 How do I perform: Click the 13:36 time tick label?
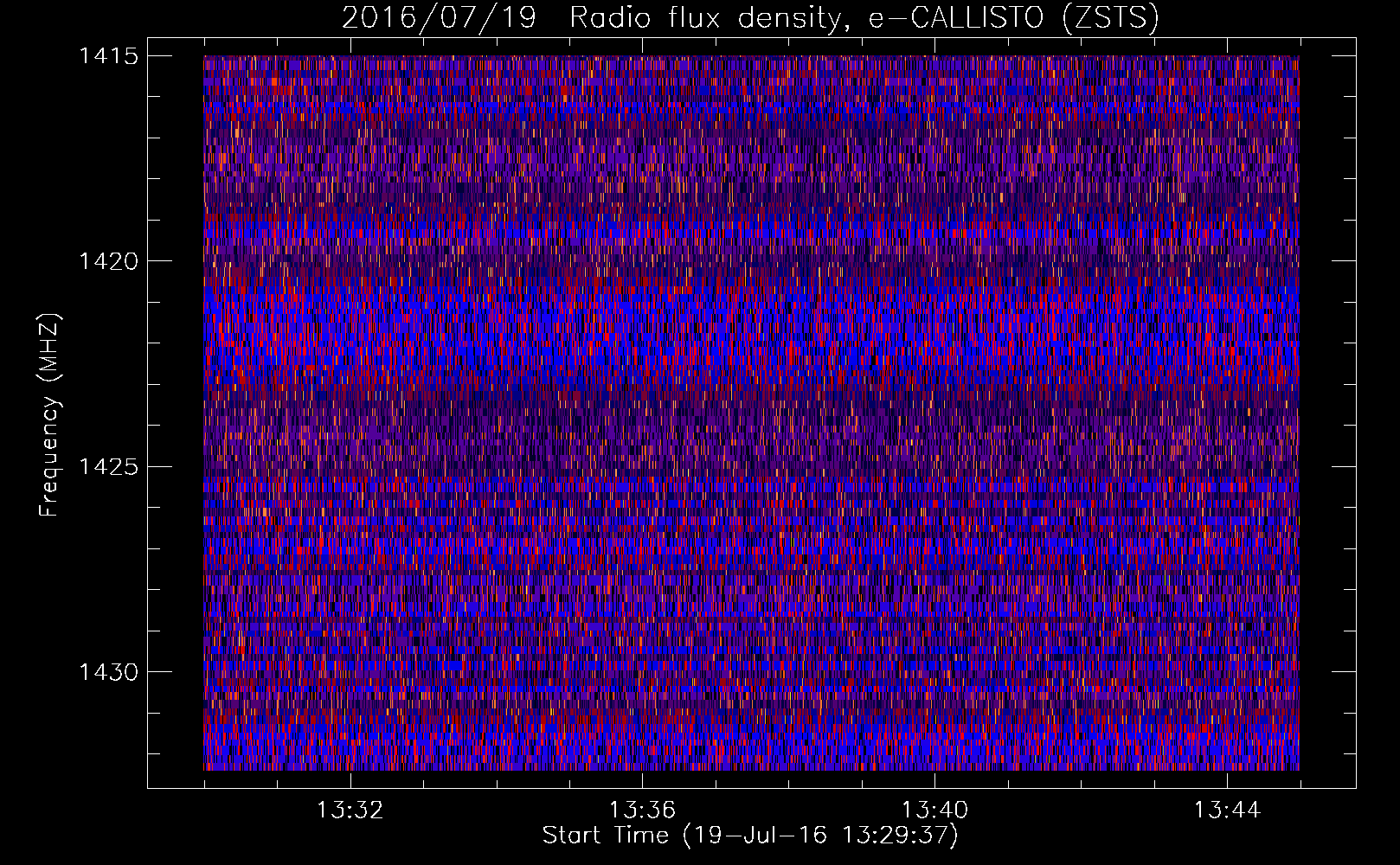click(643, 811)
